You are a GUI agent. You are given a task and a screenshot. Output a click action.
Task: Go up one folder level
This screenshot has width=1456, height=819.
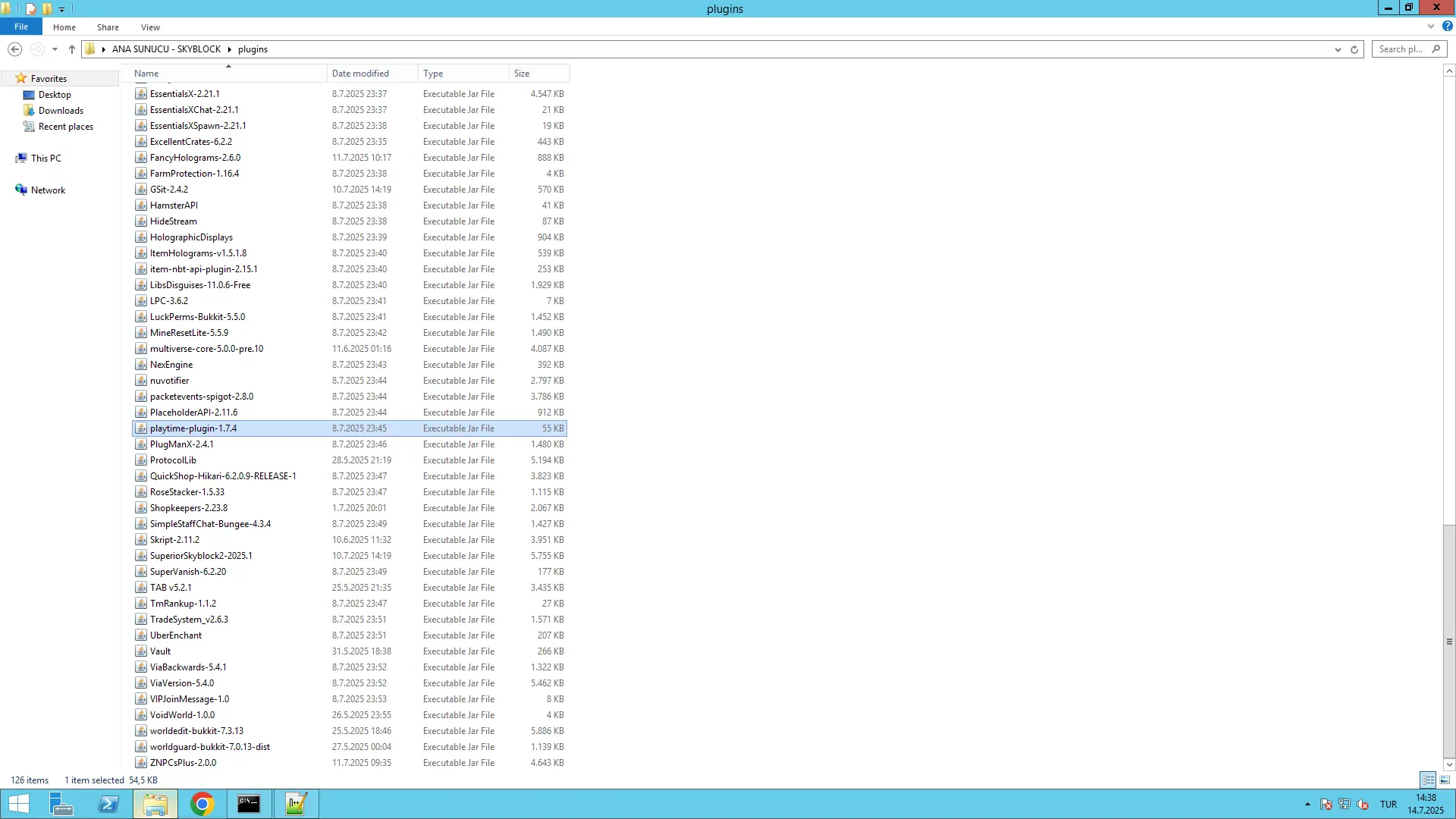pyautogui.click(x=71, y=49)
